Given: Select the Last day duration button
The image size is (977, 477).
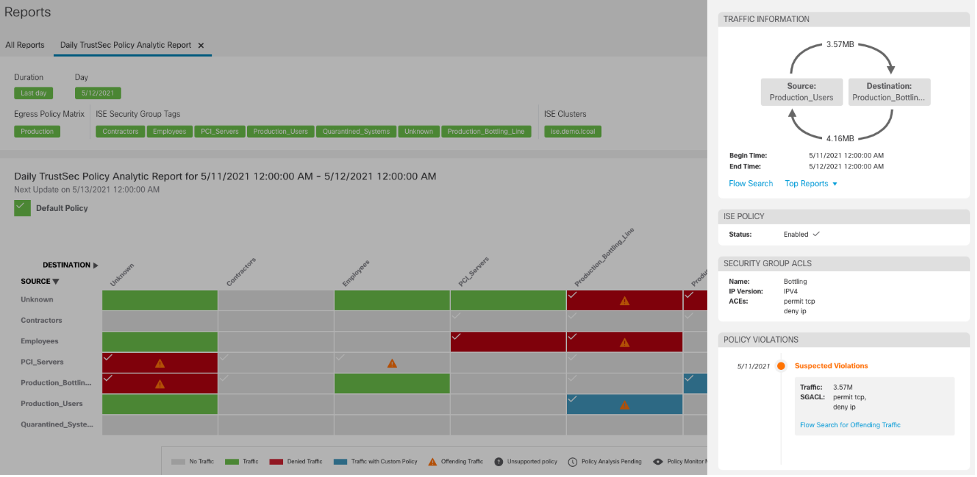Looking at the screenshot, I should click(x=33, y=93).
